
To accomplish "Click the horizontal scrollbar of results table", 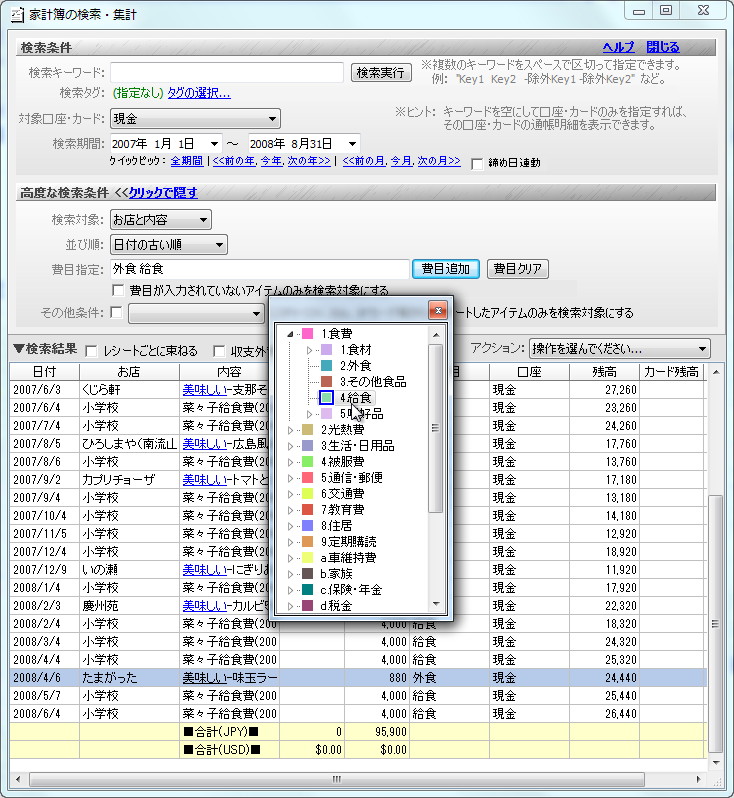I will [x=336, y=779].
